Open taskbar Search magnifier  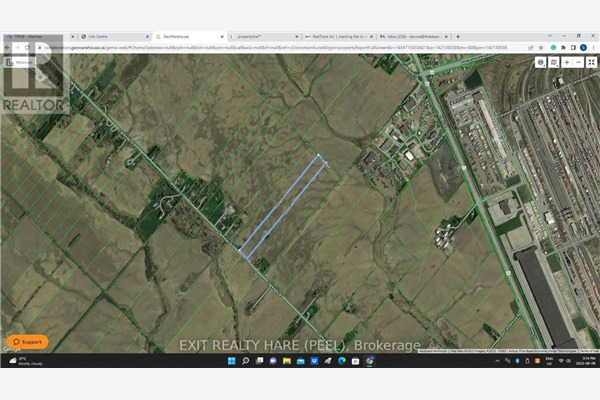(246, 361)
